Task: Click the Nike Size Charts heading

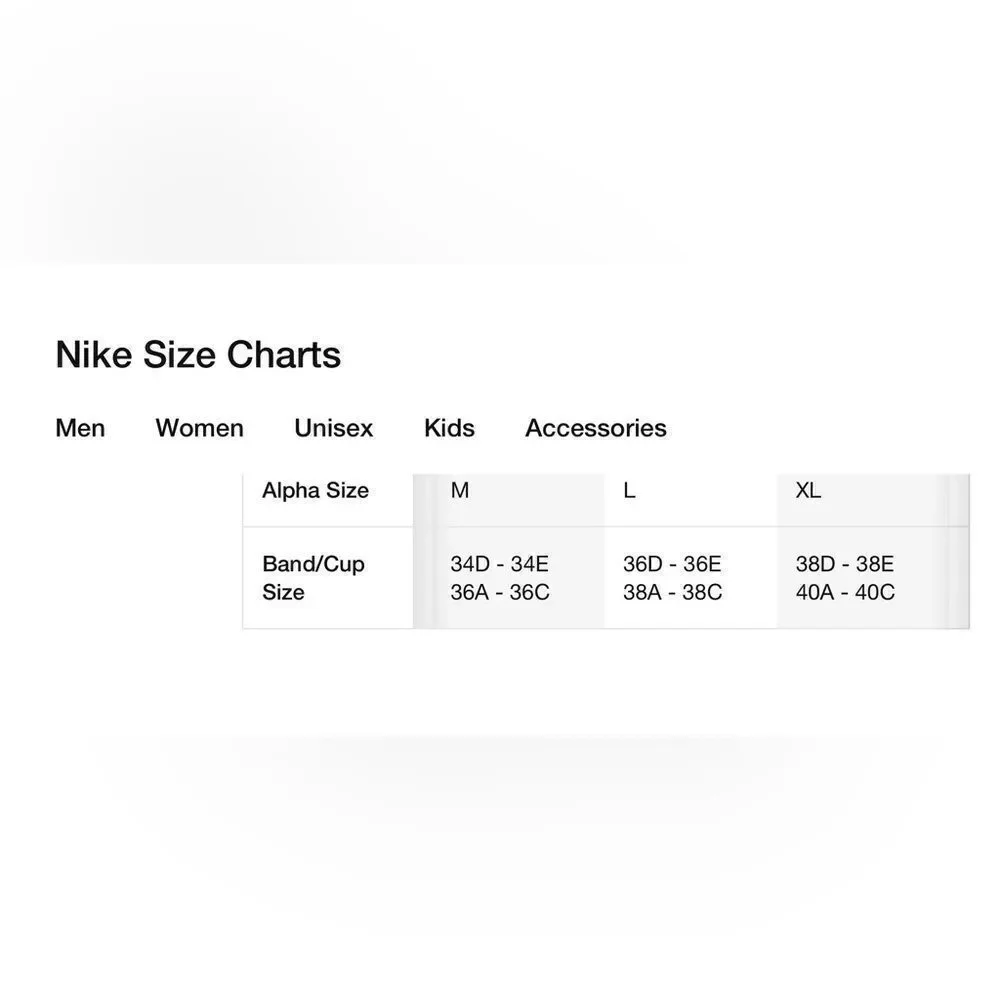Action: 198,354
